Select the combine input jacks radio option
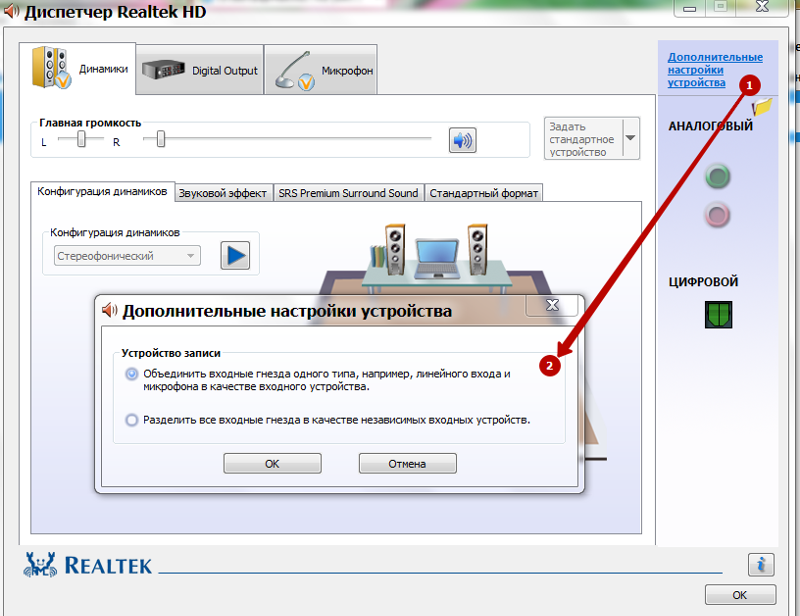800x616 pixels. click(132, 374)
